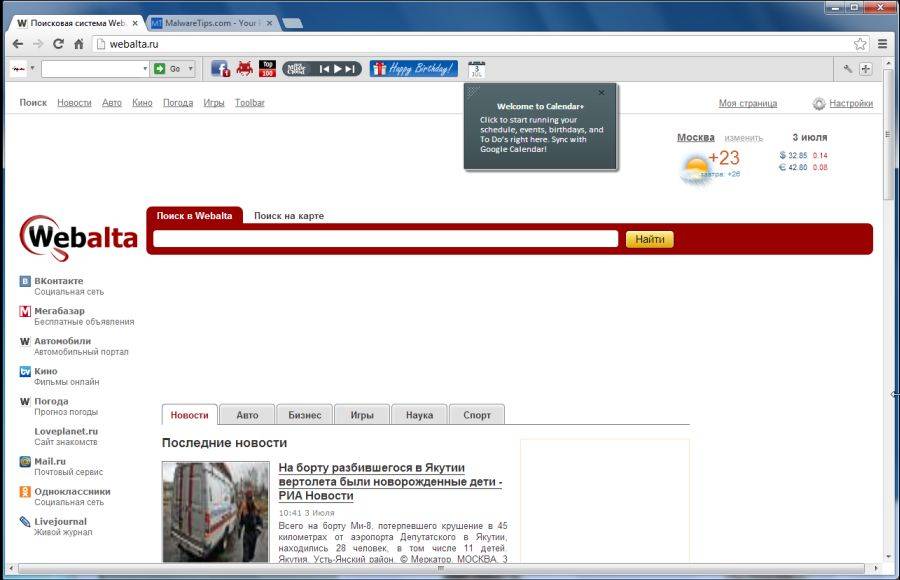Click the toolbar logo icon at far left
Screen dimensions: 900x580
tap(18, 69)
